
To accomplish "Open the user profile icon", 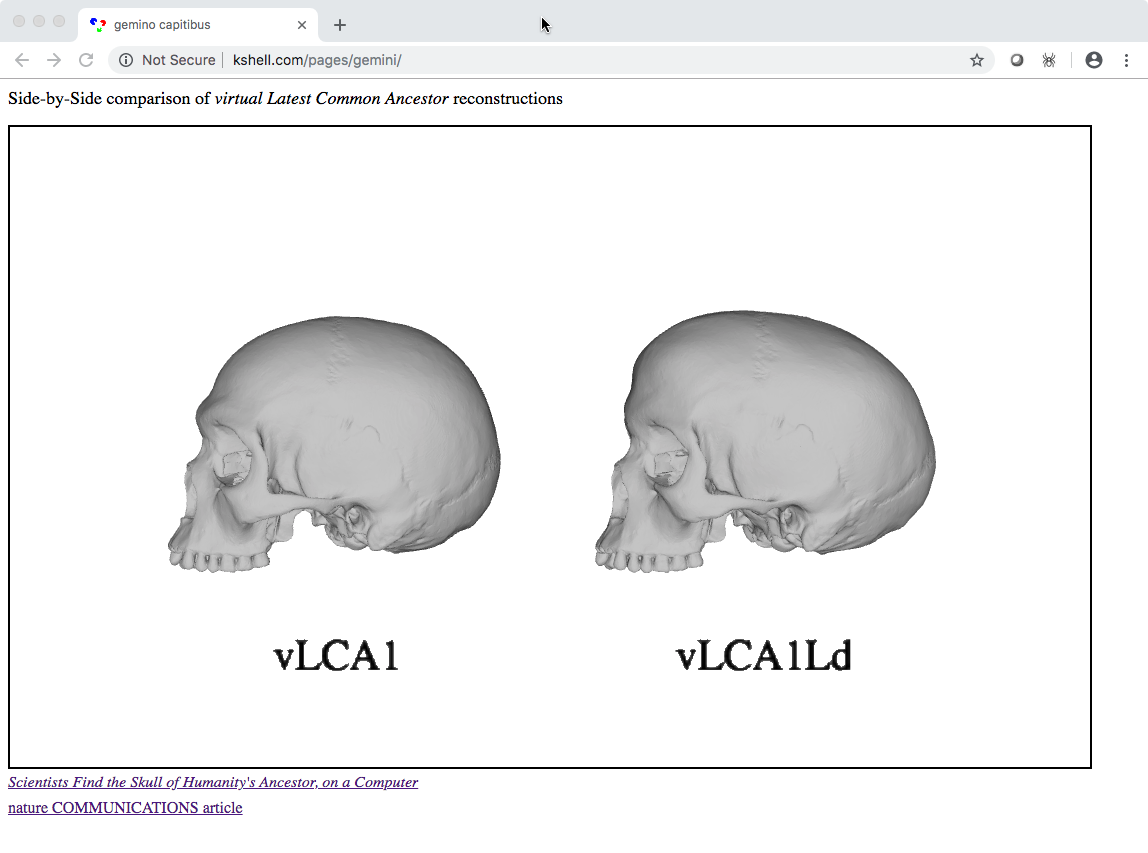I will click(1094, 60).
